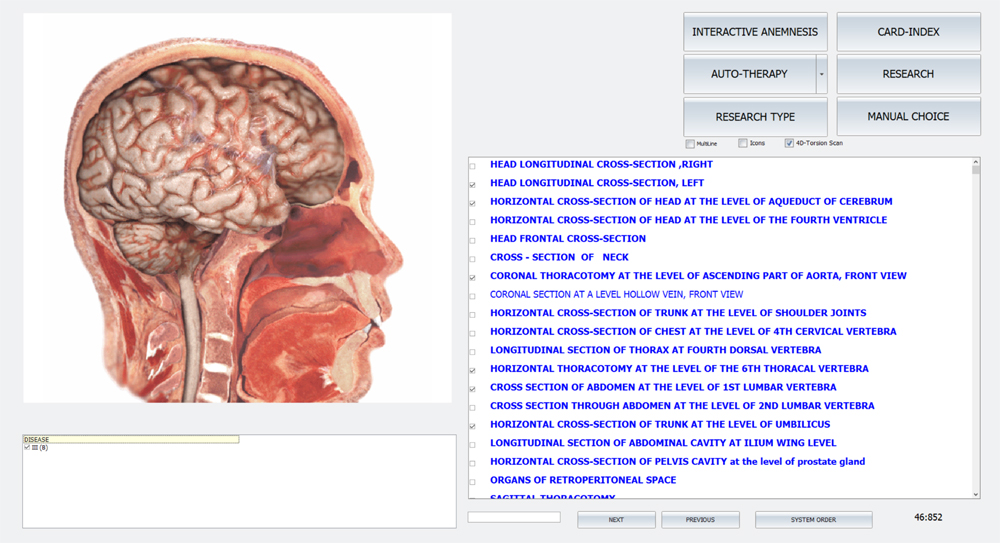Click the icon next to (8) in disease list

tap(35, 448)
